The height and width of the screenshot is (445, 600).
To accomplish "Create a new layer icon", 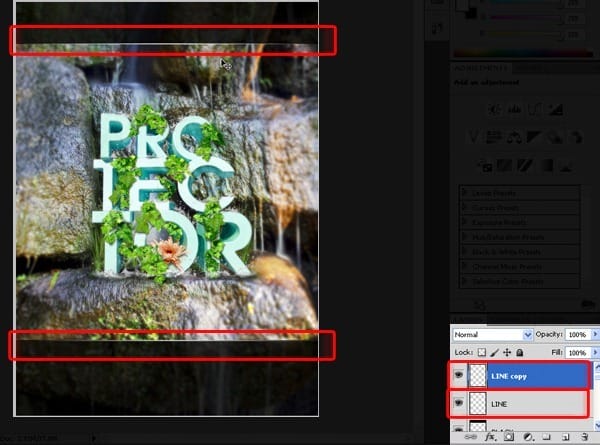I will tap(566, 437).
